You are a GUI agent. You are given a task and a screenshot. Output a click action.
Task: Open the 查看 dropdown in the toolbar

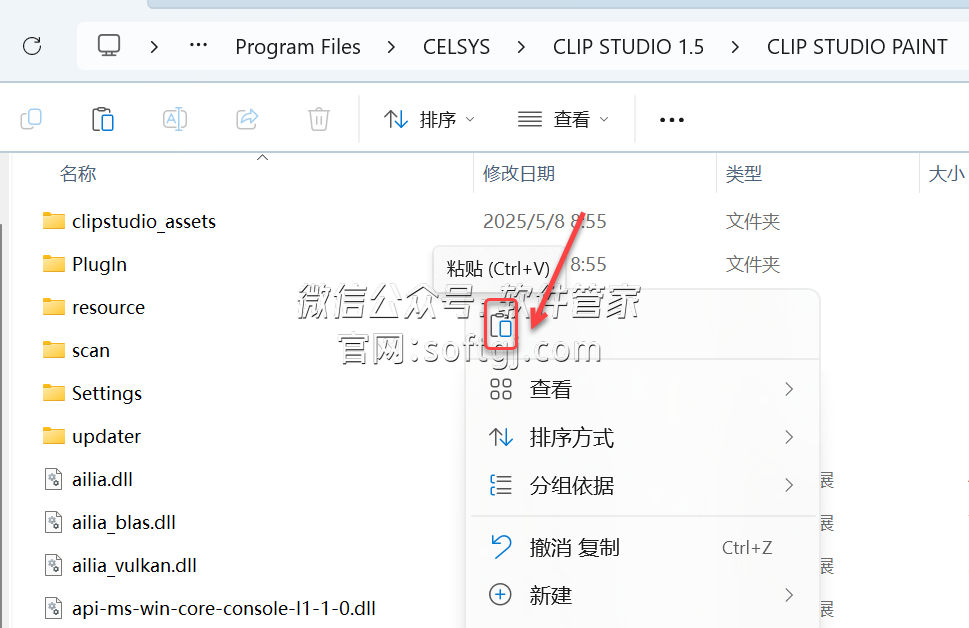pos(563,118)
